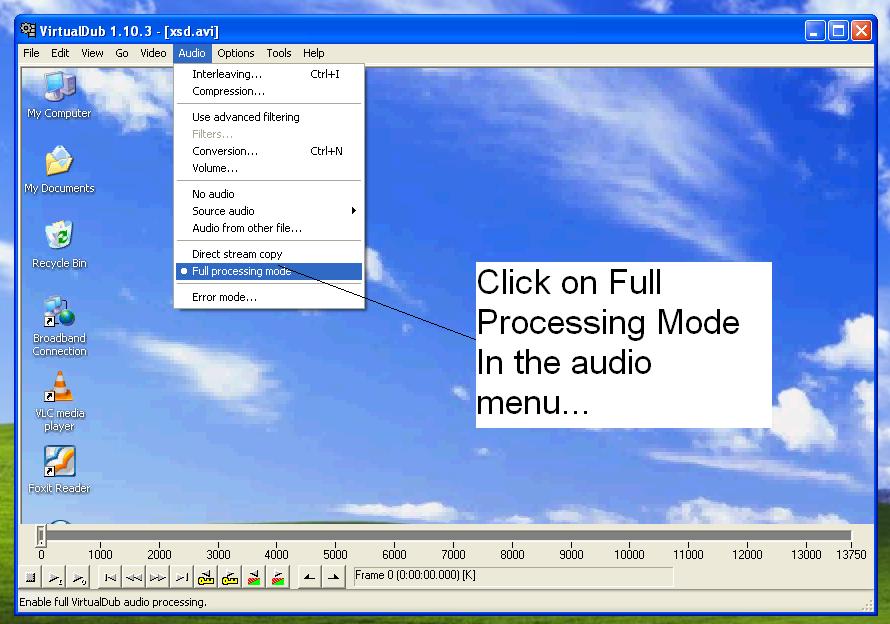
Task: Expand Source audio submenu arrow
Action: pyautogui.click(x=354, y=211)
